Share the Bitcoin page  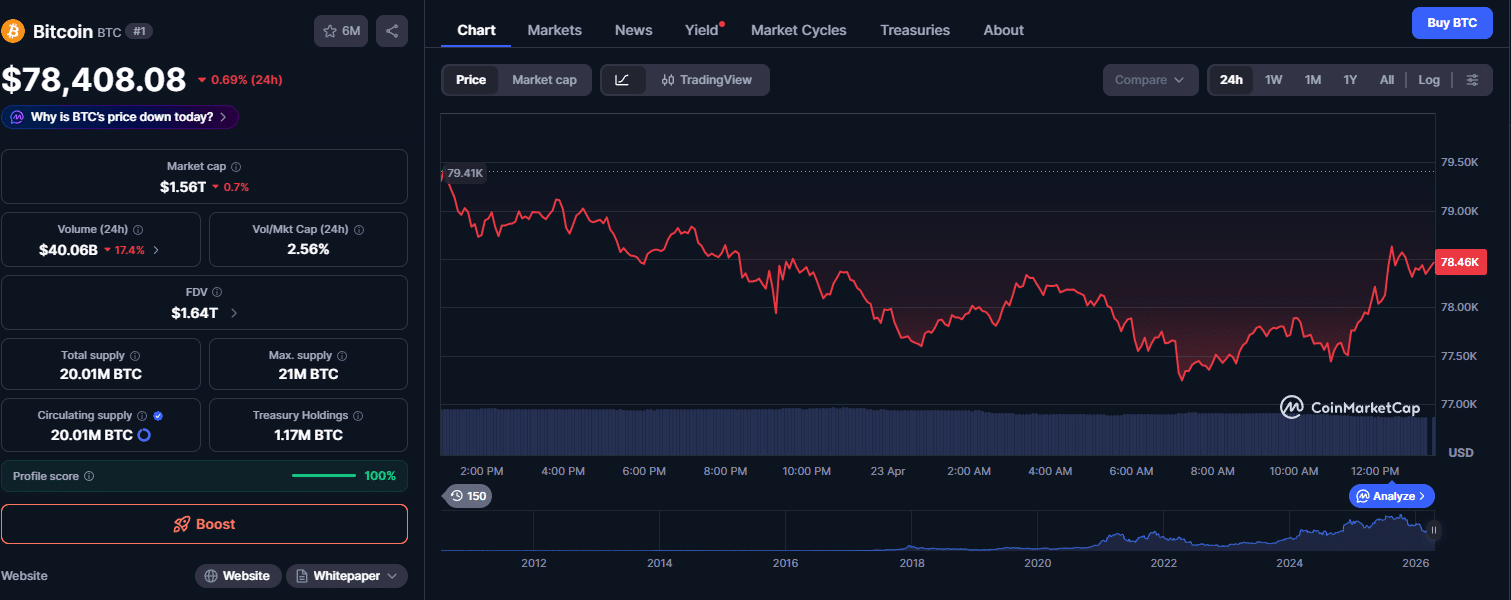click(x=391, y=30)
